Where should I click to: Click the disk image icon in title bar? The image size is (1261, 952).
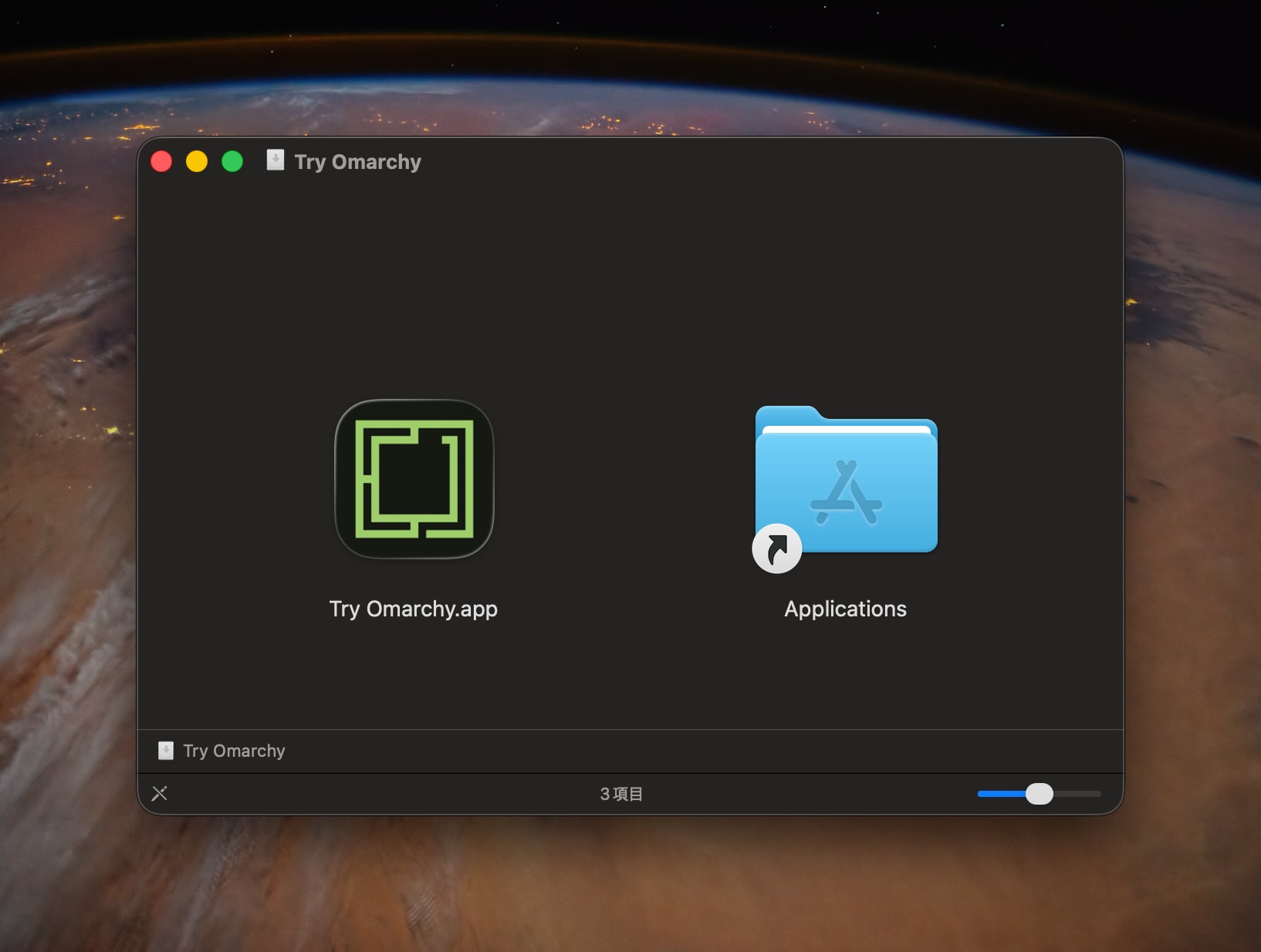276,160
